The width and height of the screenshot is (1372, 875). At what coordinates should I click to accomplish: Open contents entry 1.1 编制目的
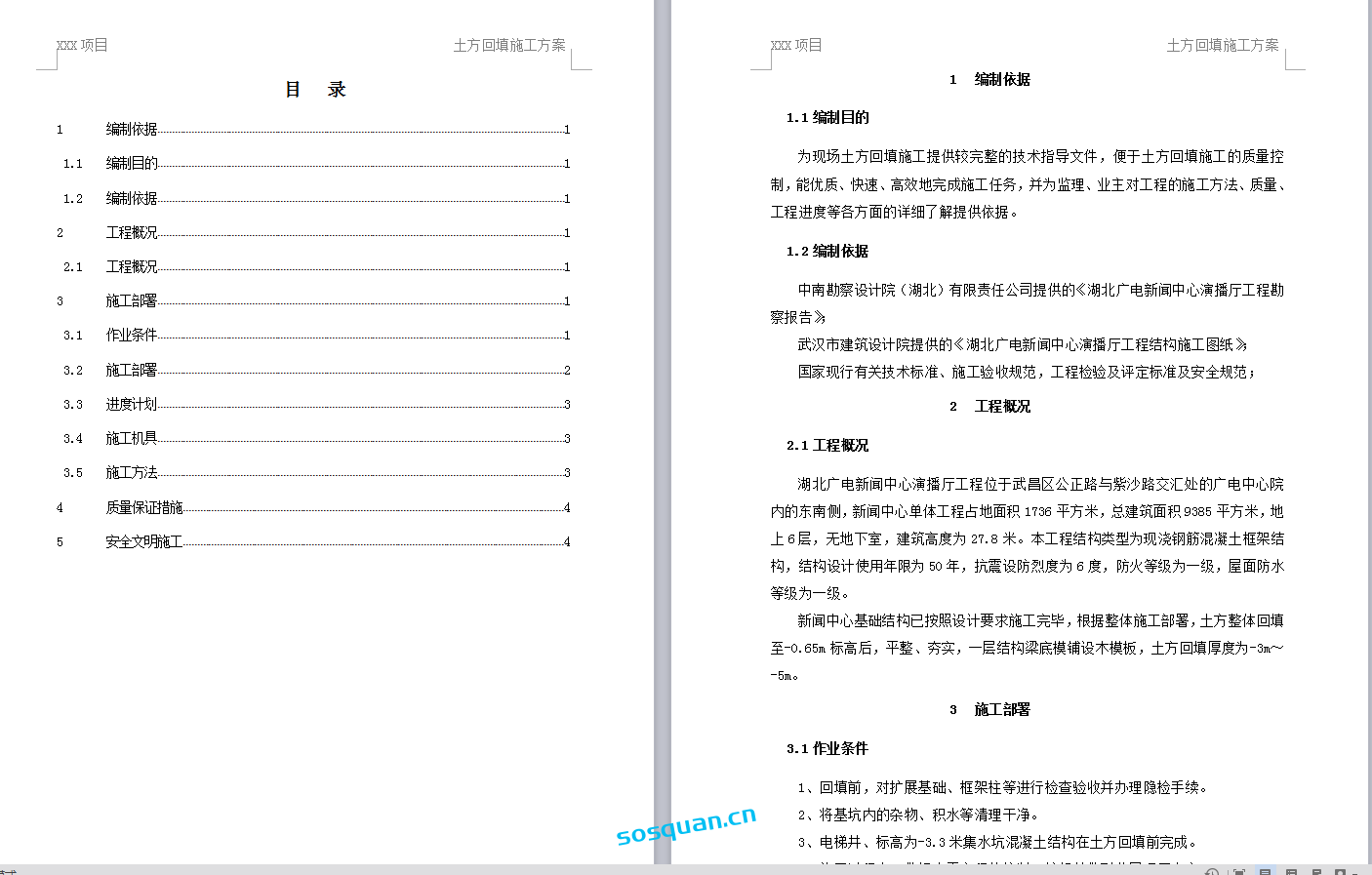click(x=132, y=164)
